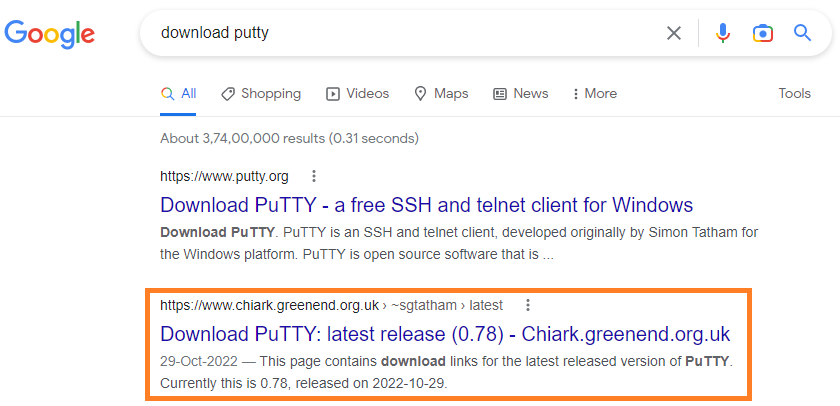Click the https://www.putty.org URL text
The height and width of the screenshot is (406, 840).
click(x=224, y=176)
